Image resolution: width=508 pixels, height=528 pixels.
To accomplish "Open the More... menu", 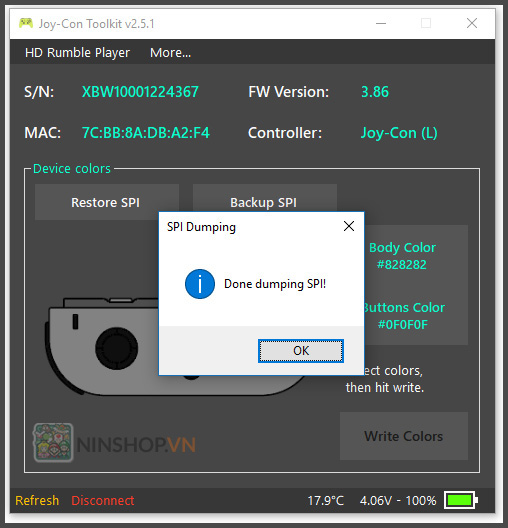I will pos(170,53).
